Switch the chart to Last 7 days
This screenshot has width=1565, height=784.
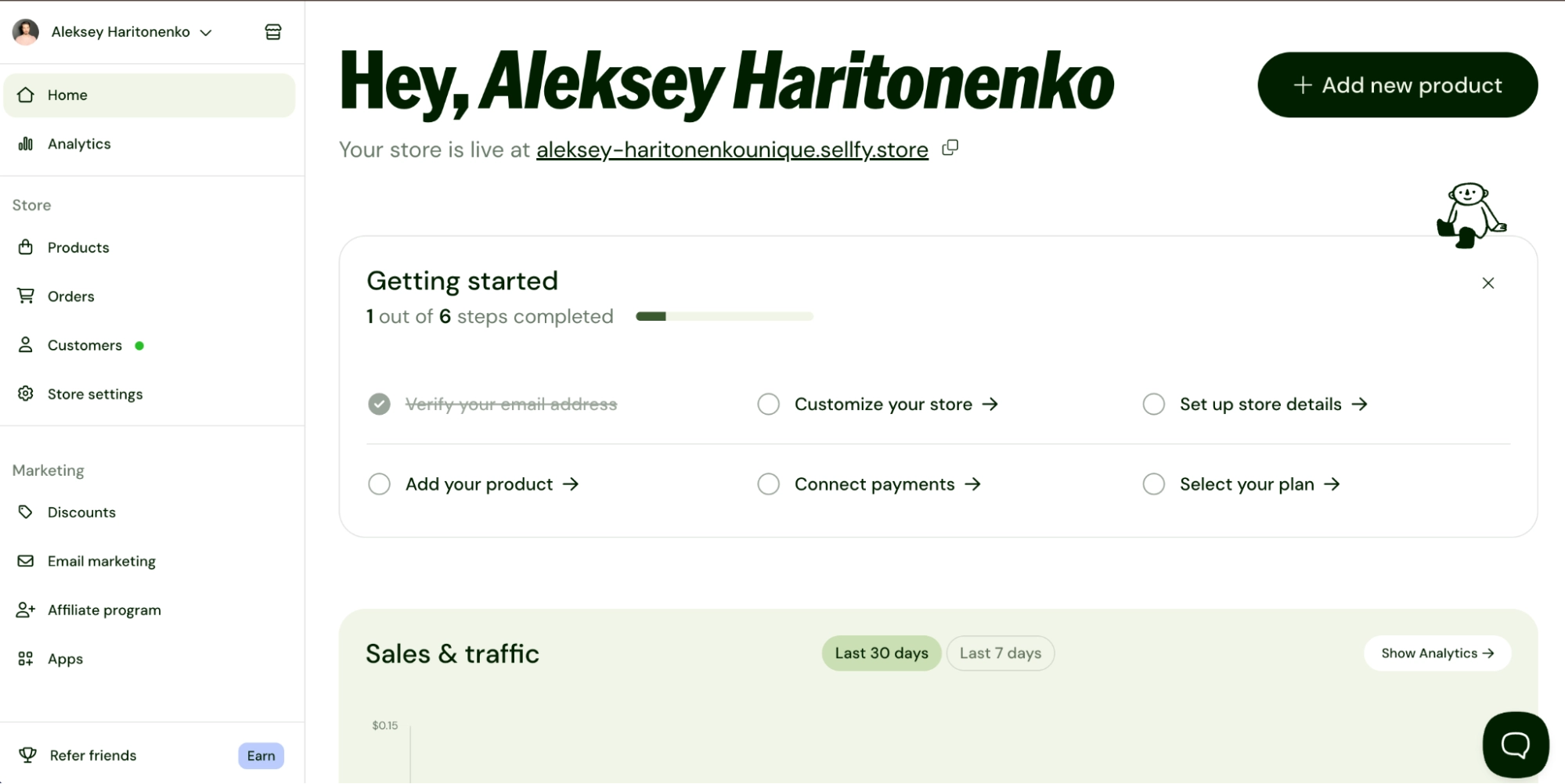click(x=1000, y=653)
